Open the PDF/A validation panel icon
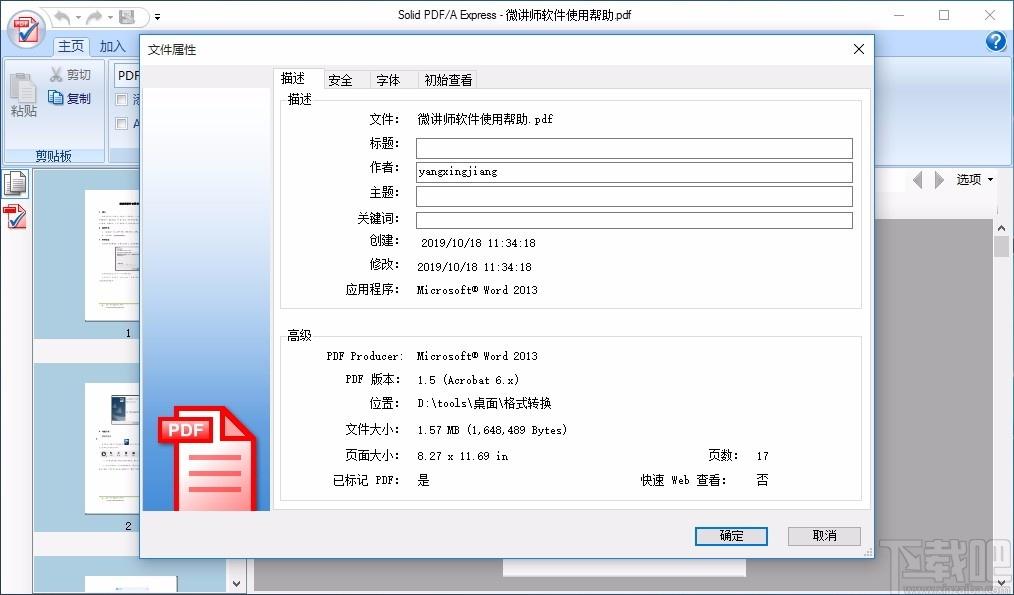Screen dimensions: 1014x595 15,217
